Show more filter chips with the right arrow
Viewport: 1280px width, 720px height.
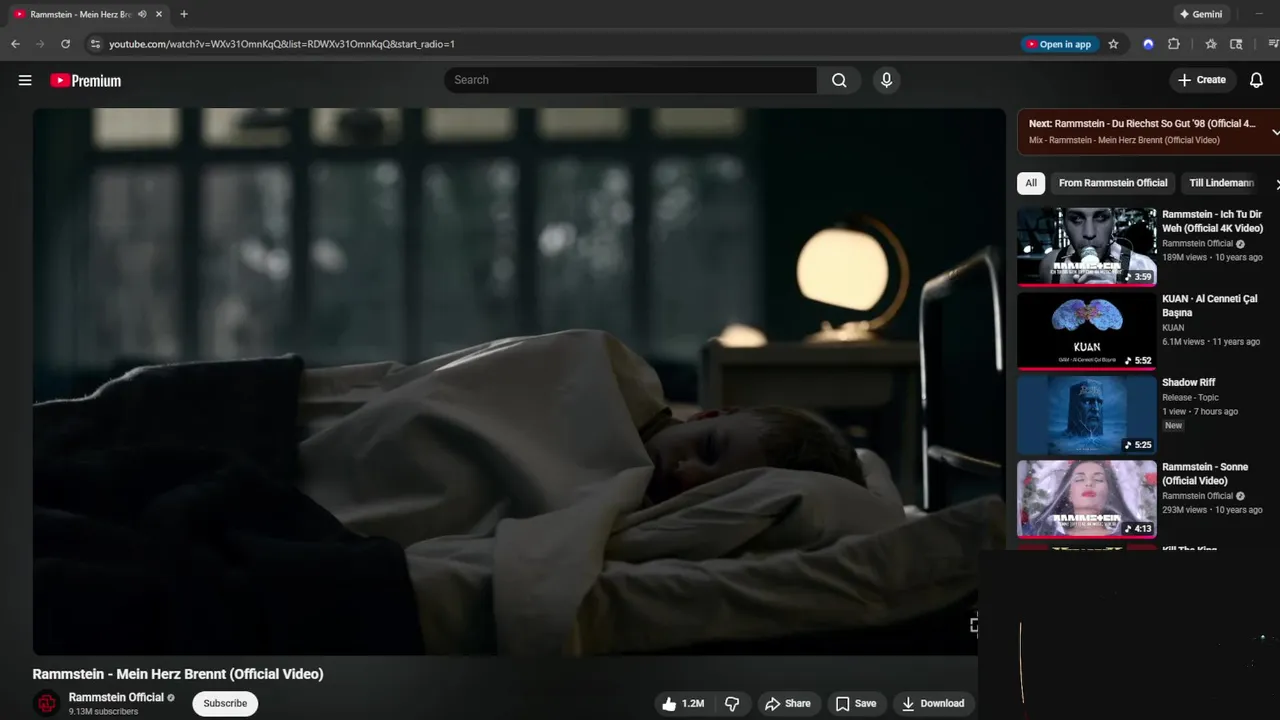tap(1276, 184)
